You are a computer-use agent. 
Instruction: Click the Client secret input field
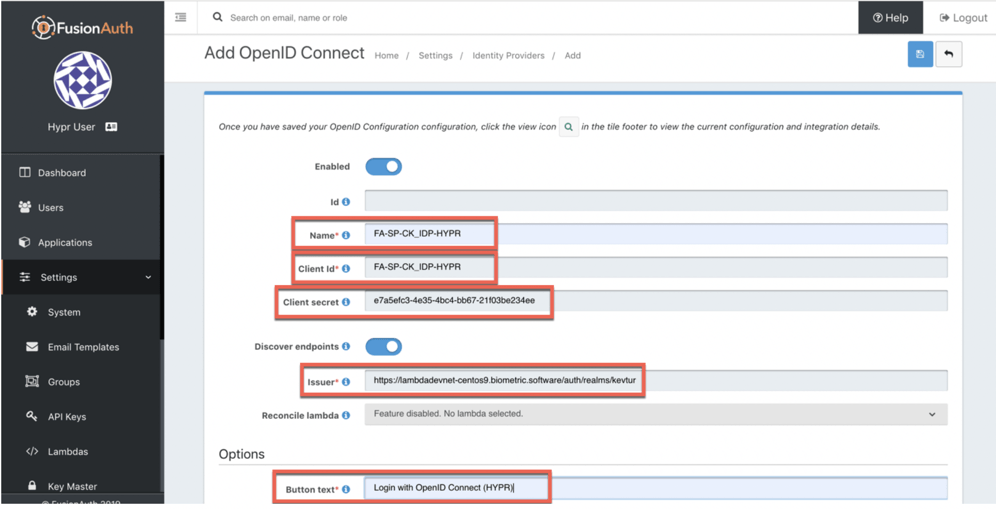(656, 301)
